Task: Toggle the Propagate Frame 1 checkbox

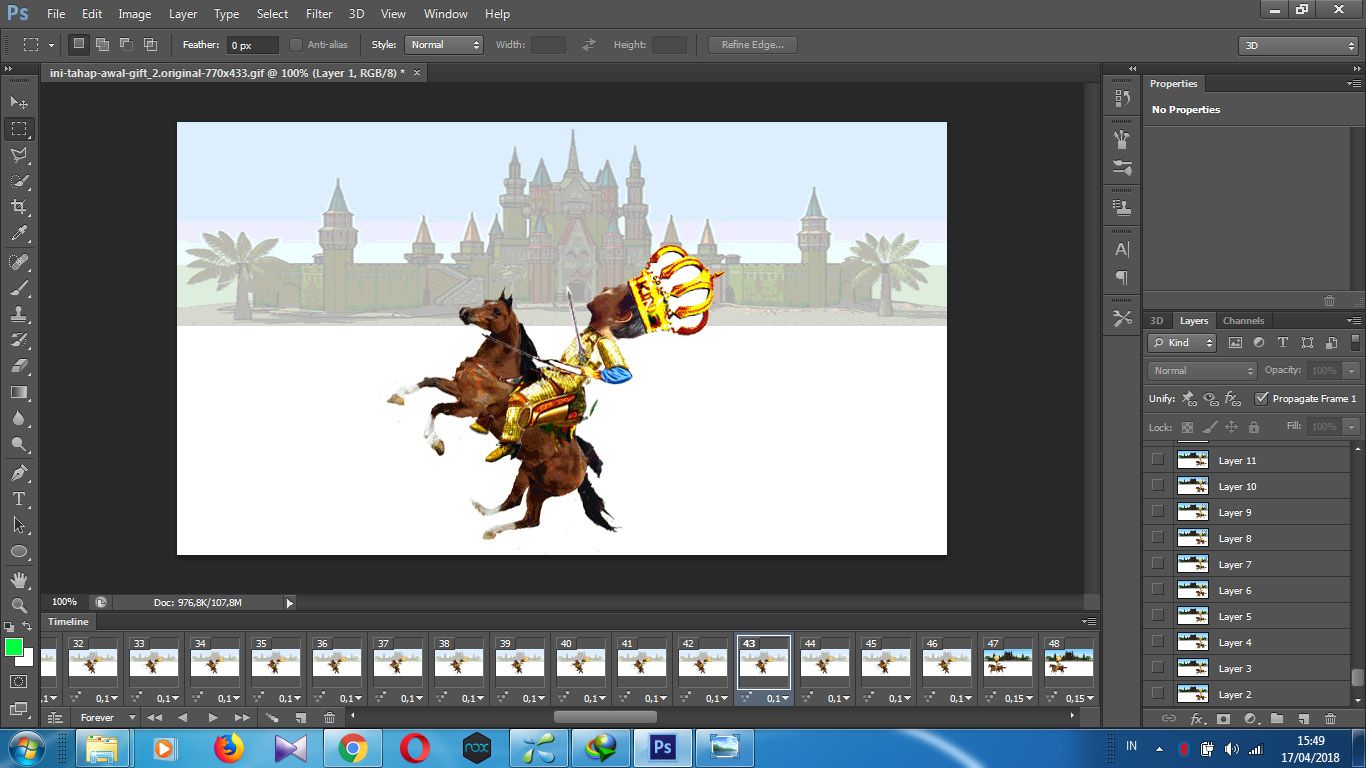Action: pyautogui.click(x=1262, y=398)
